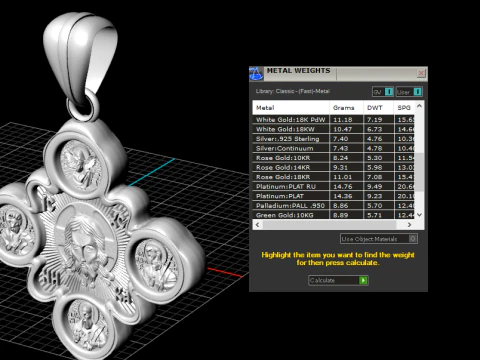Toggle Use Object Materials option

379,239
